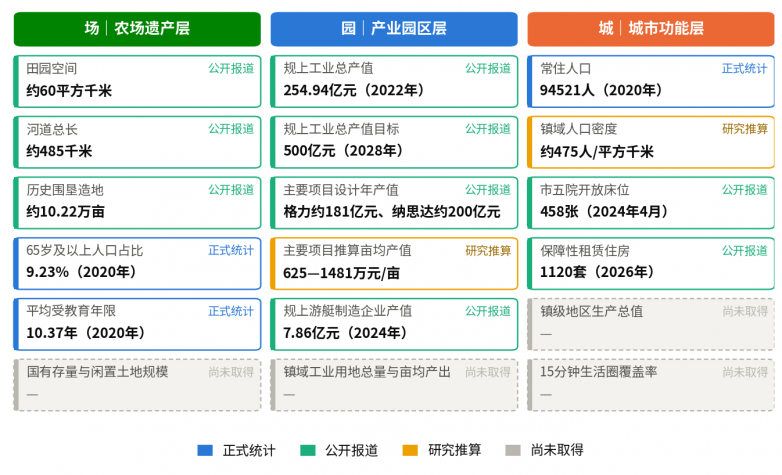Click the value 1120套（2026年）
Screen dimensions: 782x475
[x=599, y=272]
